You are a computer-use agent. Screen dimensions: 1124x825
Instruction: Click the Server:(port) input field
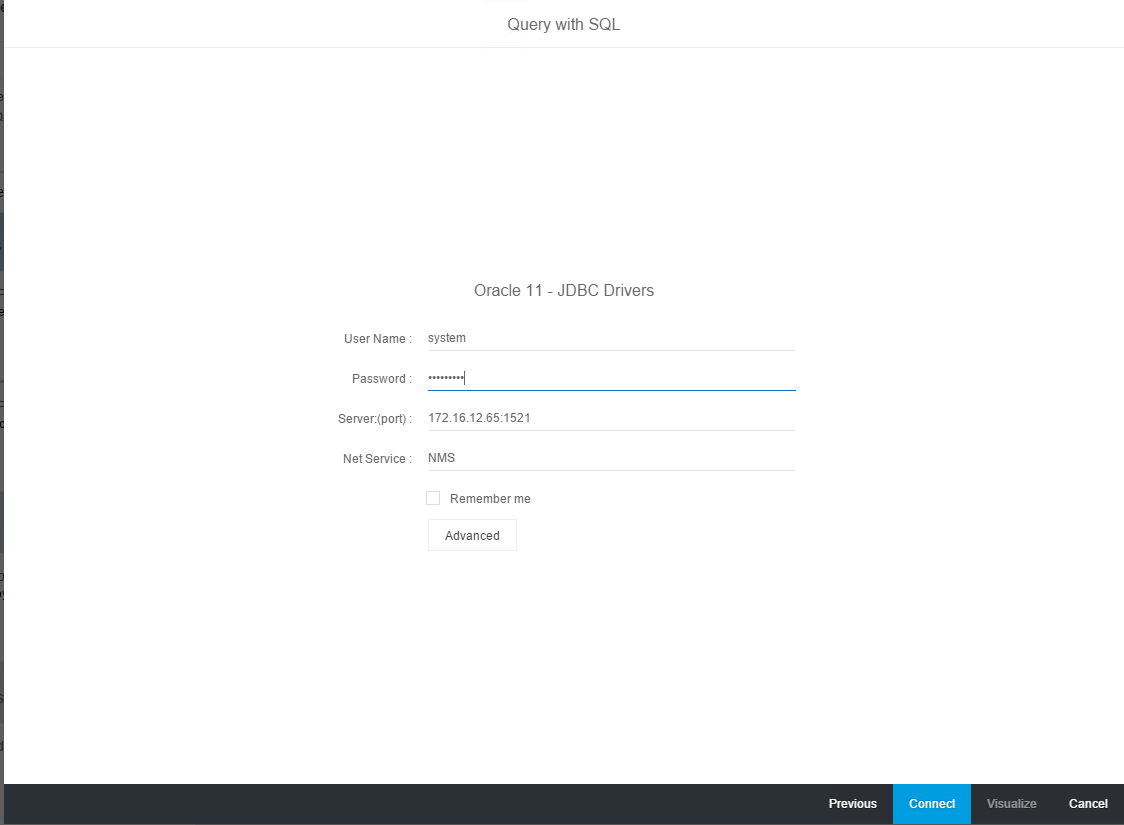(611, 419)
